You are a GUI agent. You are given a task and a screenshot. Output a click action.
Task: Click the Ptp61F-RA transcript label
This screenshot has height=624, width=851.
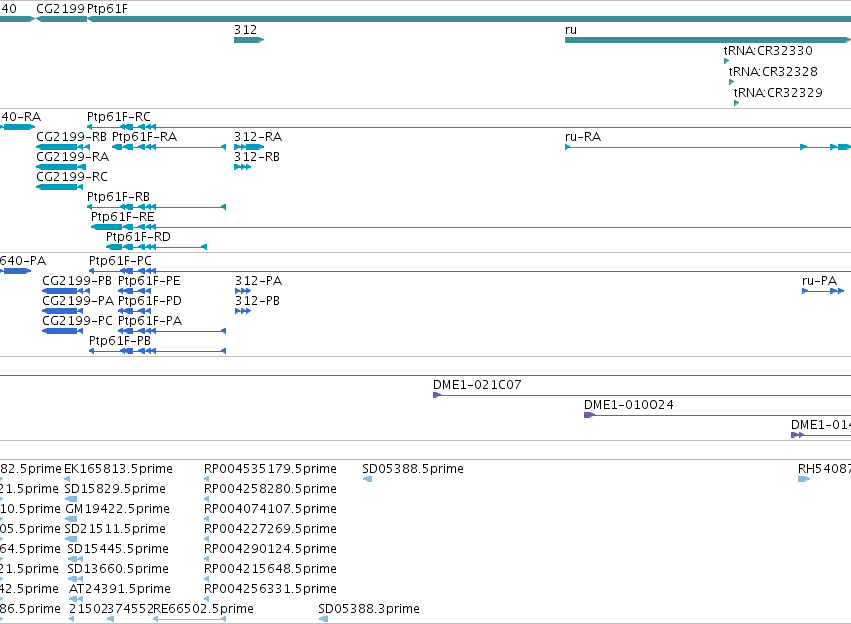pyautogui.click(x=144, y=137)
